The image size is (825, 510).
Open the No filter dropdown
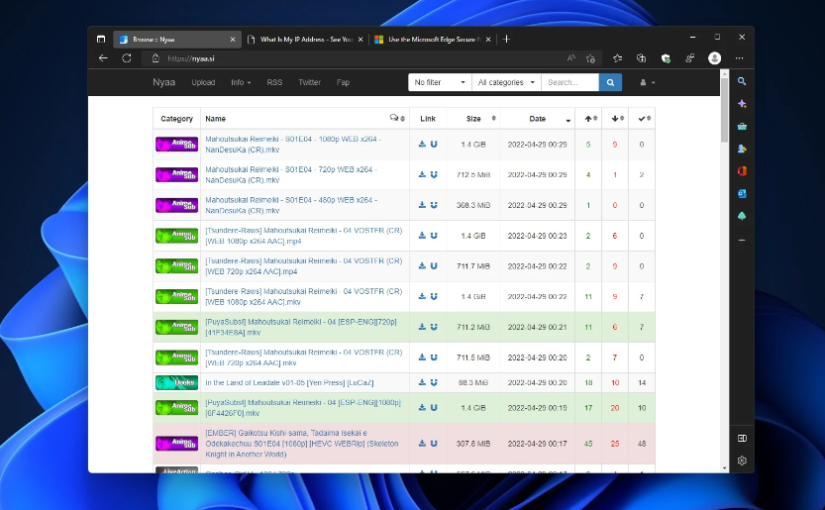(x=440, y=83)
